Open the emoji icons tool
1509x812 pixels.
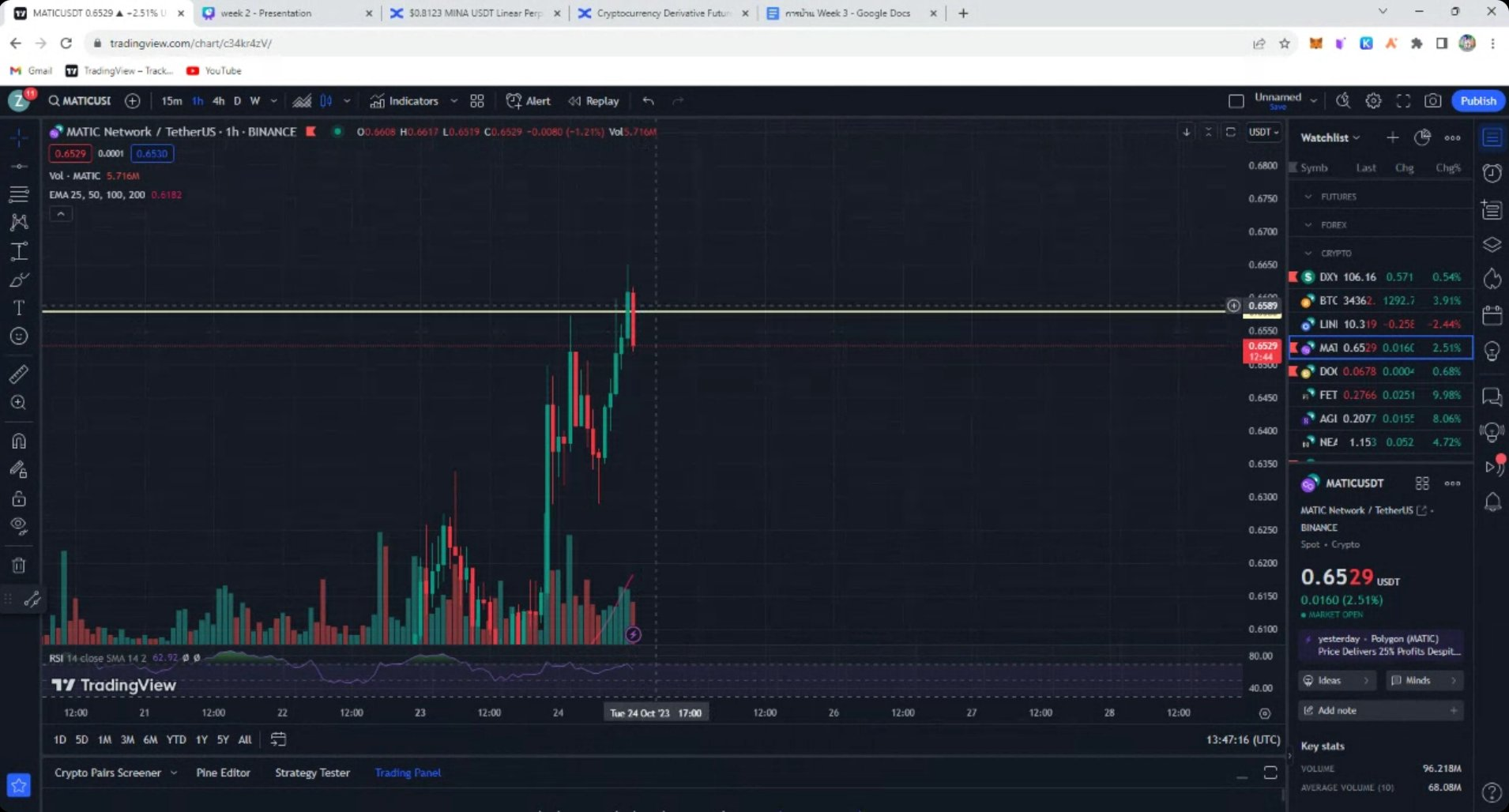click(x=19, y=336)
